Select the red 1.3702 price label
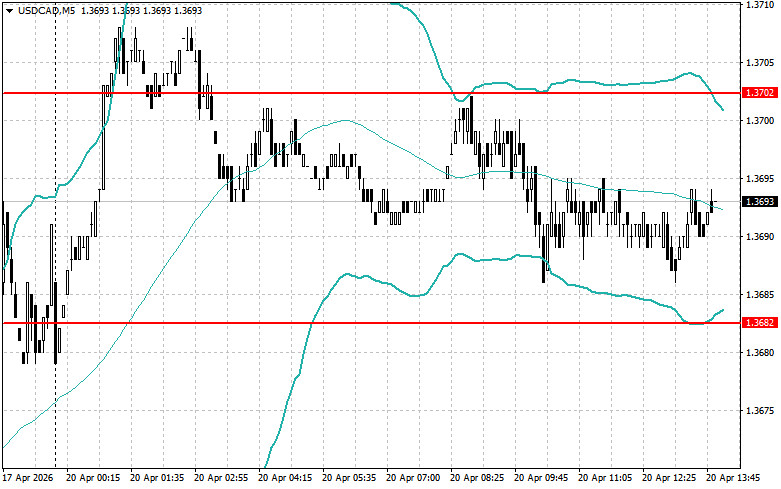The height and width of the screenshot is (489, 781). click(760, 93)
